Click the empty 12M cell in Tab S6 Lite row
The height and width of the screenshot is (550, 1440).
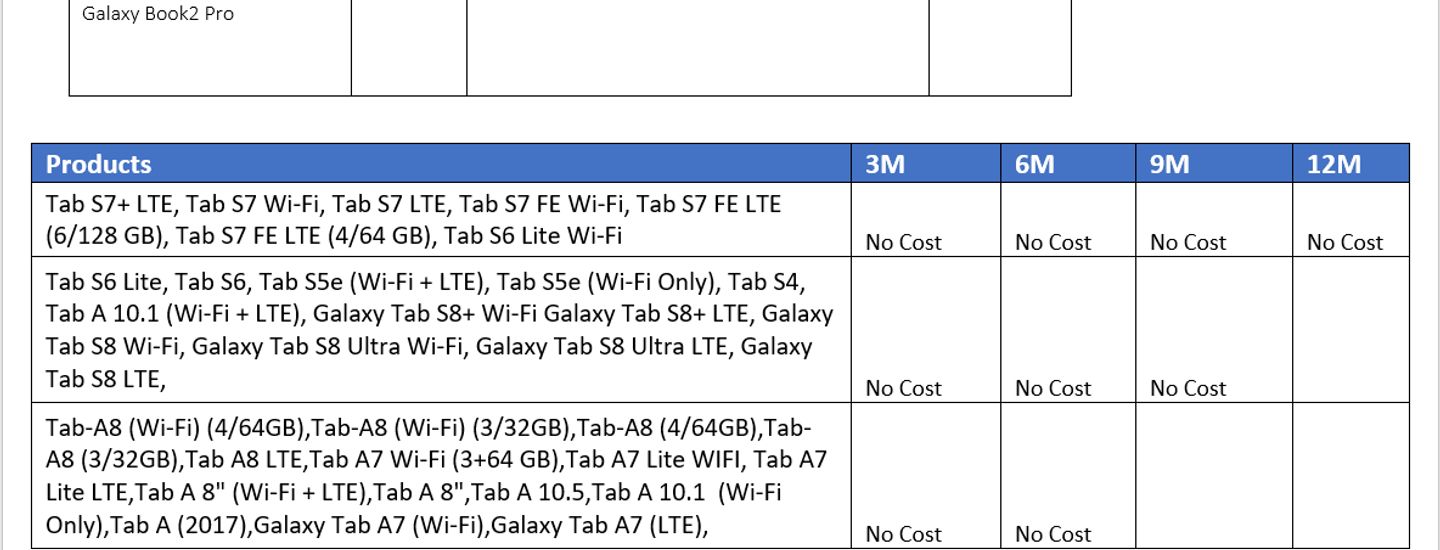(x=1350, y=330)
